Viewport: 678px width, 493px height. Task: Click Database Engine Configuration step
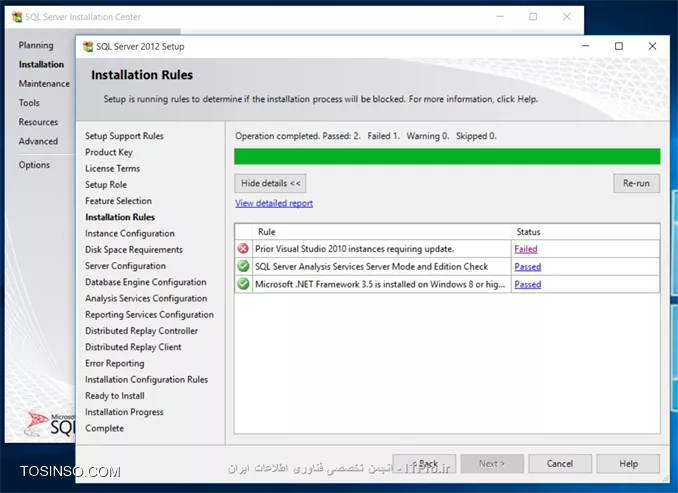145,282
